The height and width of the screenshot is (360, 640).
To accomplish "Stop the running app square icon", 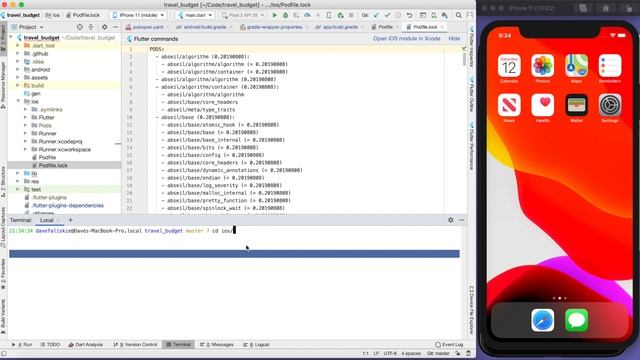I will 351,15.
